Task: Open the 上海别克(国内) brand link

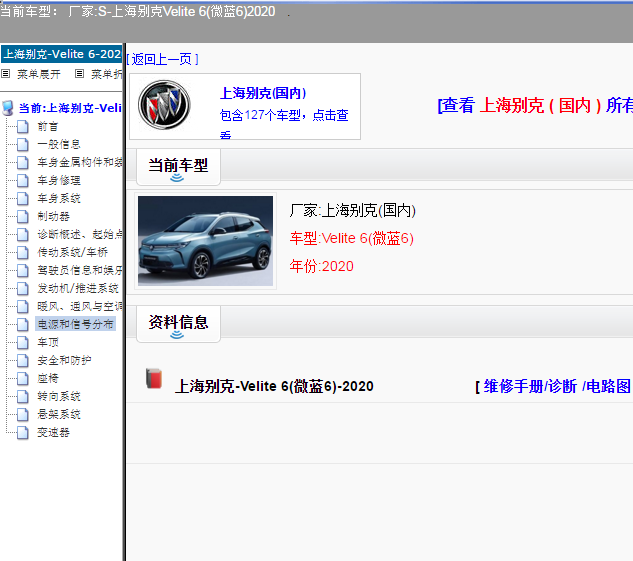Action: [263, 93]
